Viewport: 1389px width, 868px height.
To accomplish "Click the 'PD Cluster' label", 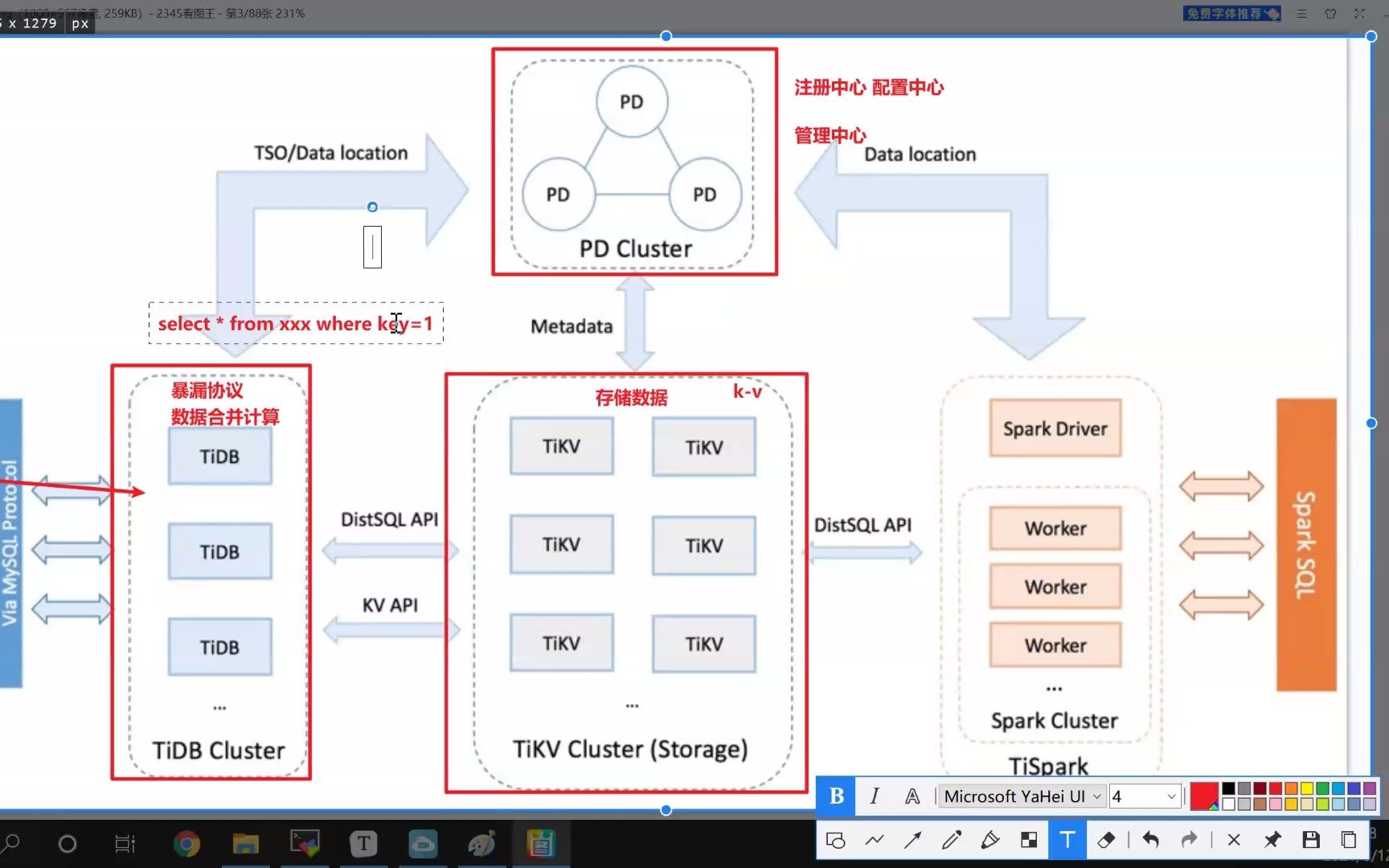I will click(x=635, y=248).
